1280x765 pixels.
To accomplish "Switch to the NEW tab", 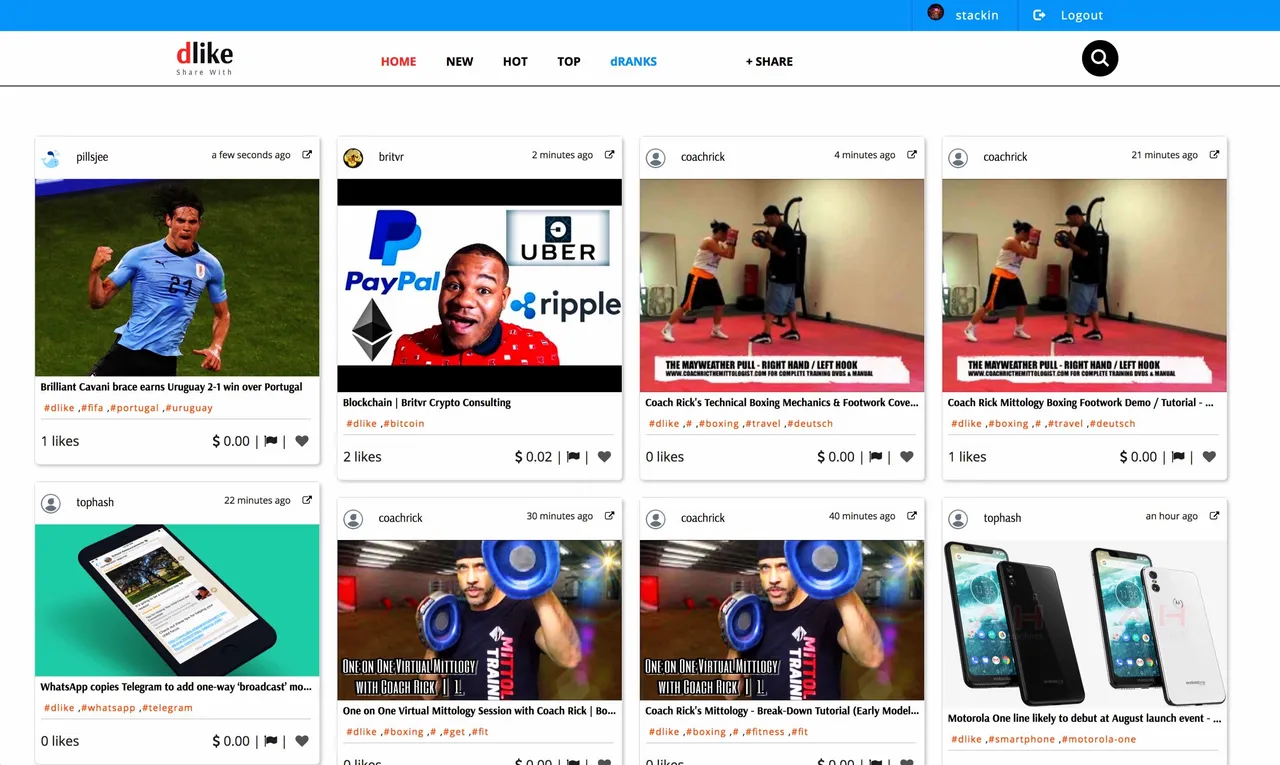I will [x=460, y=61].
